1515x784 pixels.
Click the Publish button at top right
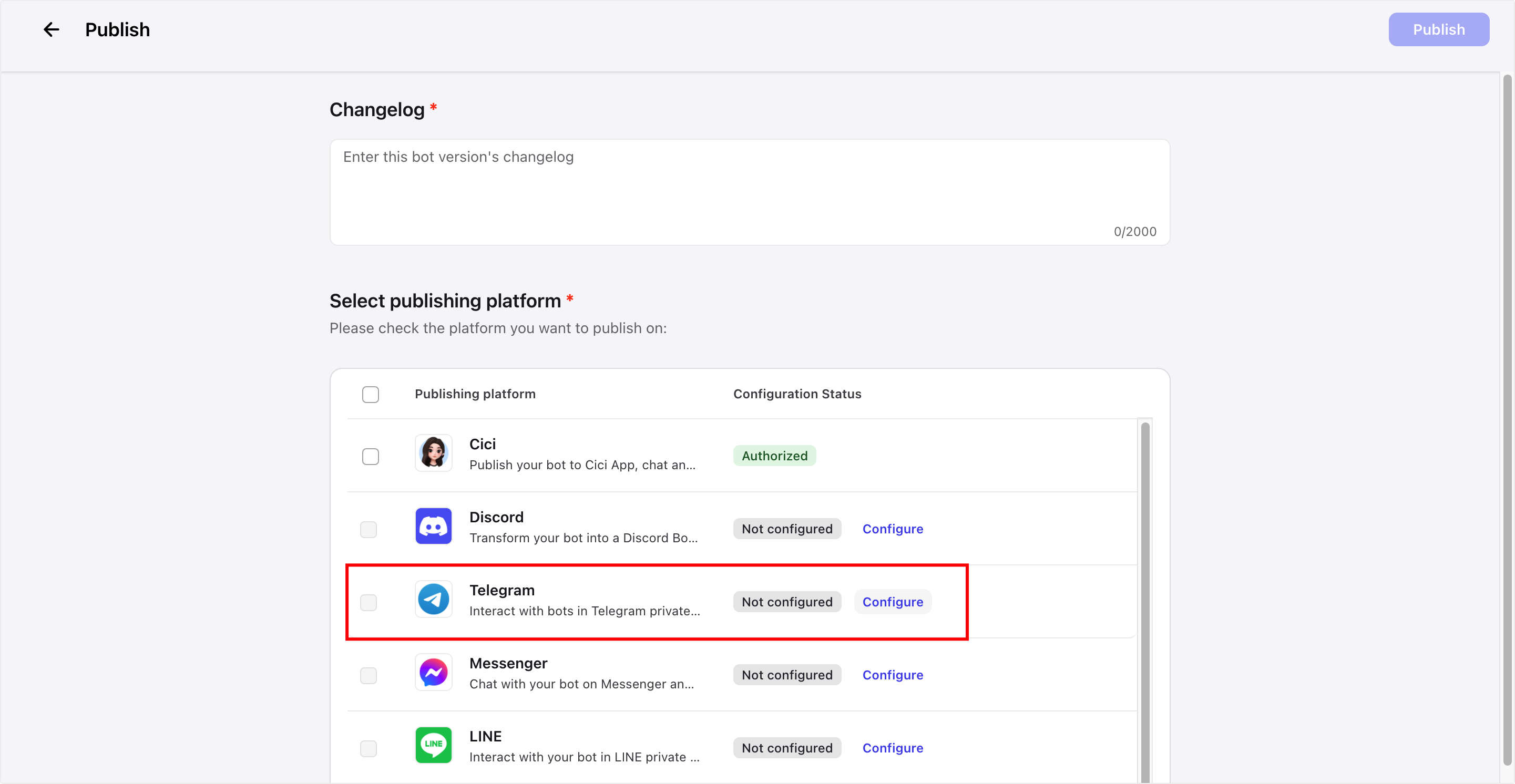point(1439,29)
